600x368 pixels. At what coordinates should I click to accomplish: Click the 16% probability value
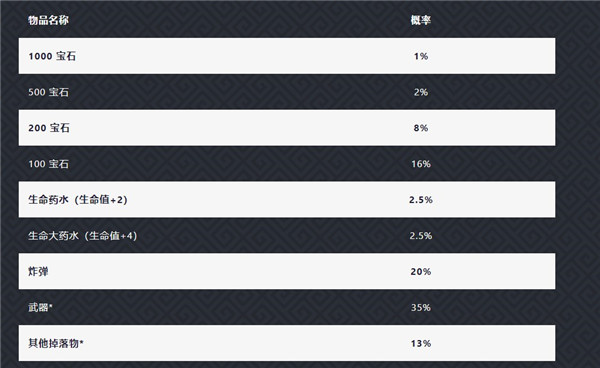pyautogui.click(x=421, y=164)
